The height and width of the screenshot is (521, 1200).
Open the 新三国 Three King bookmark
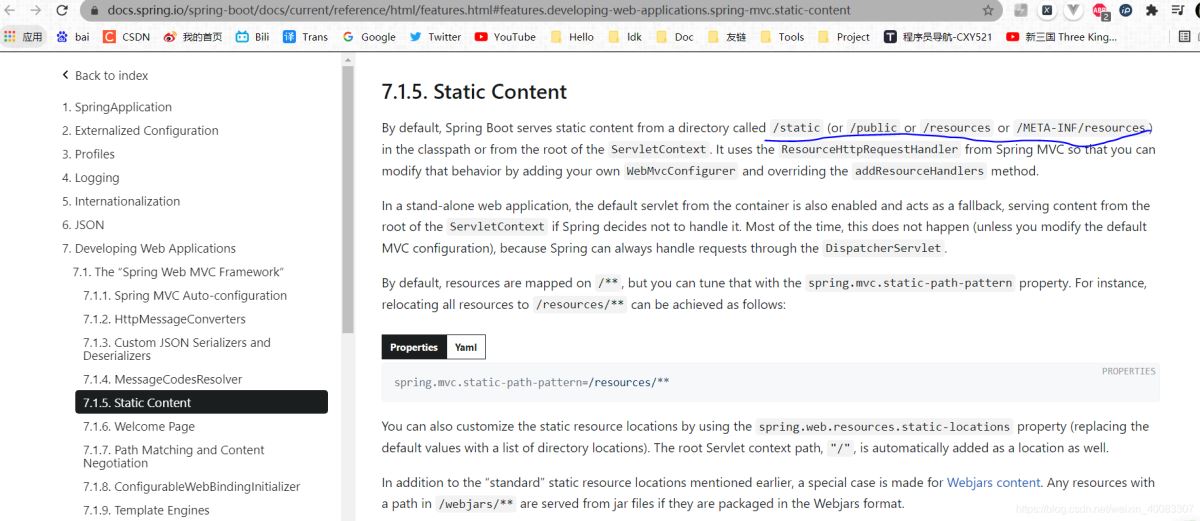1062,37
